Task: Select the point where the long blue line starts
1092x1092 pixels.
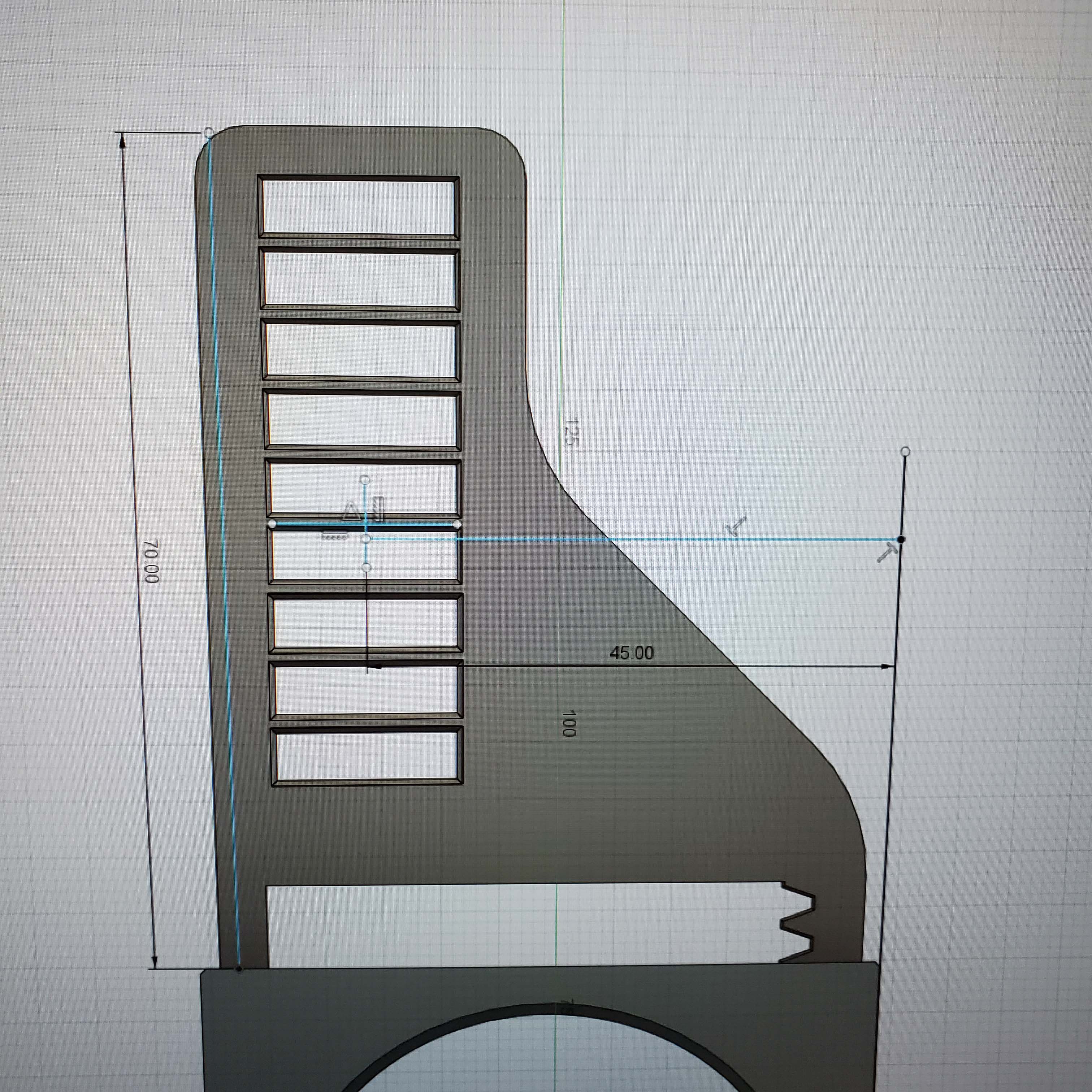Action: click(366, 539)
